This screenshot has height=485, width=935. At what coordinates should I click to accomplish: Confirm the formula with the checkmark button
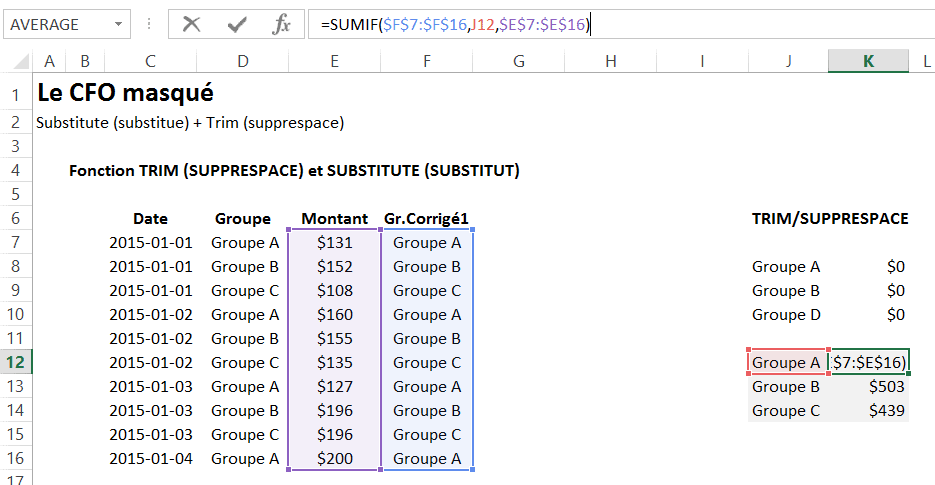pos(237,25)
